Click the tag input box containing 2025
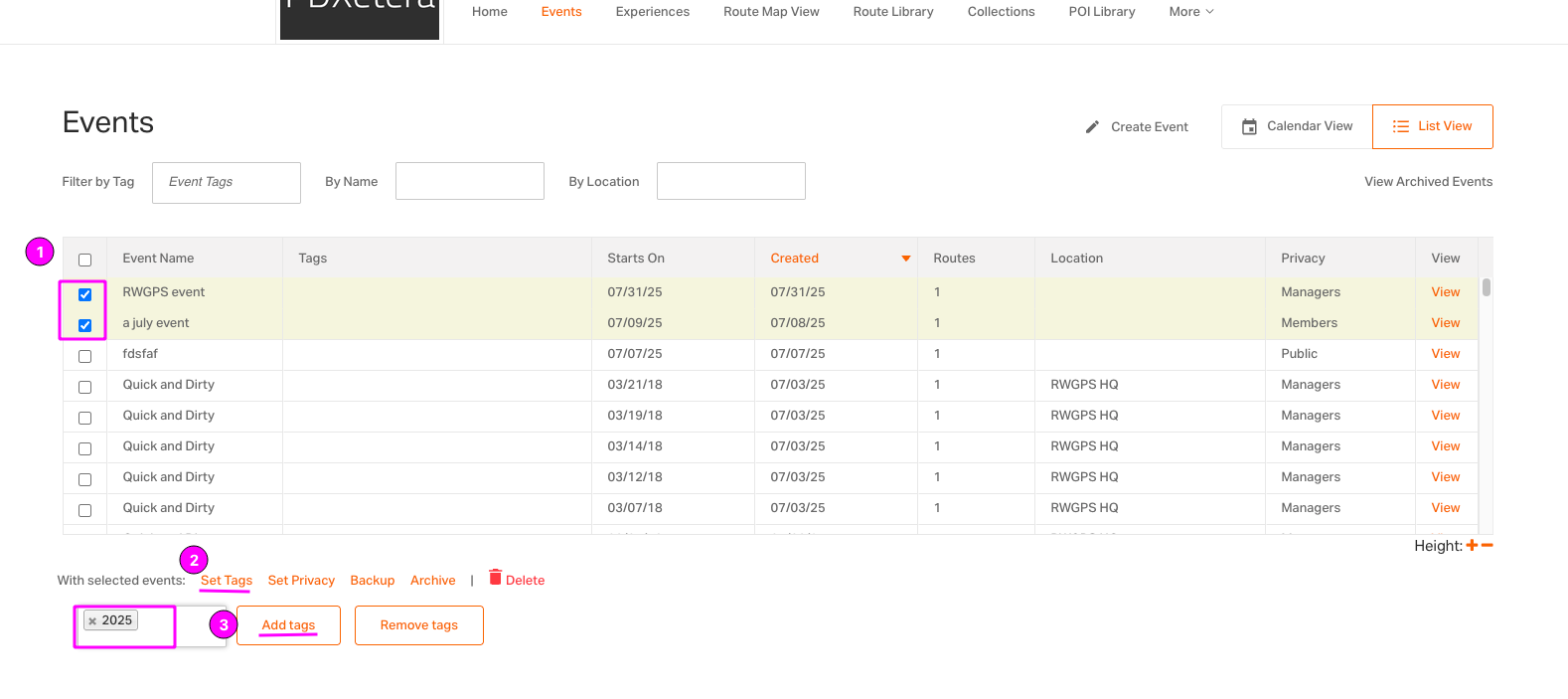 151,626
